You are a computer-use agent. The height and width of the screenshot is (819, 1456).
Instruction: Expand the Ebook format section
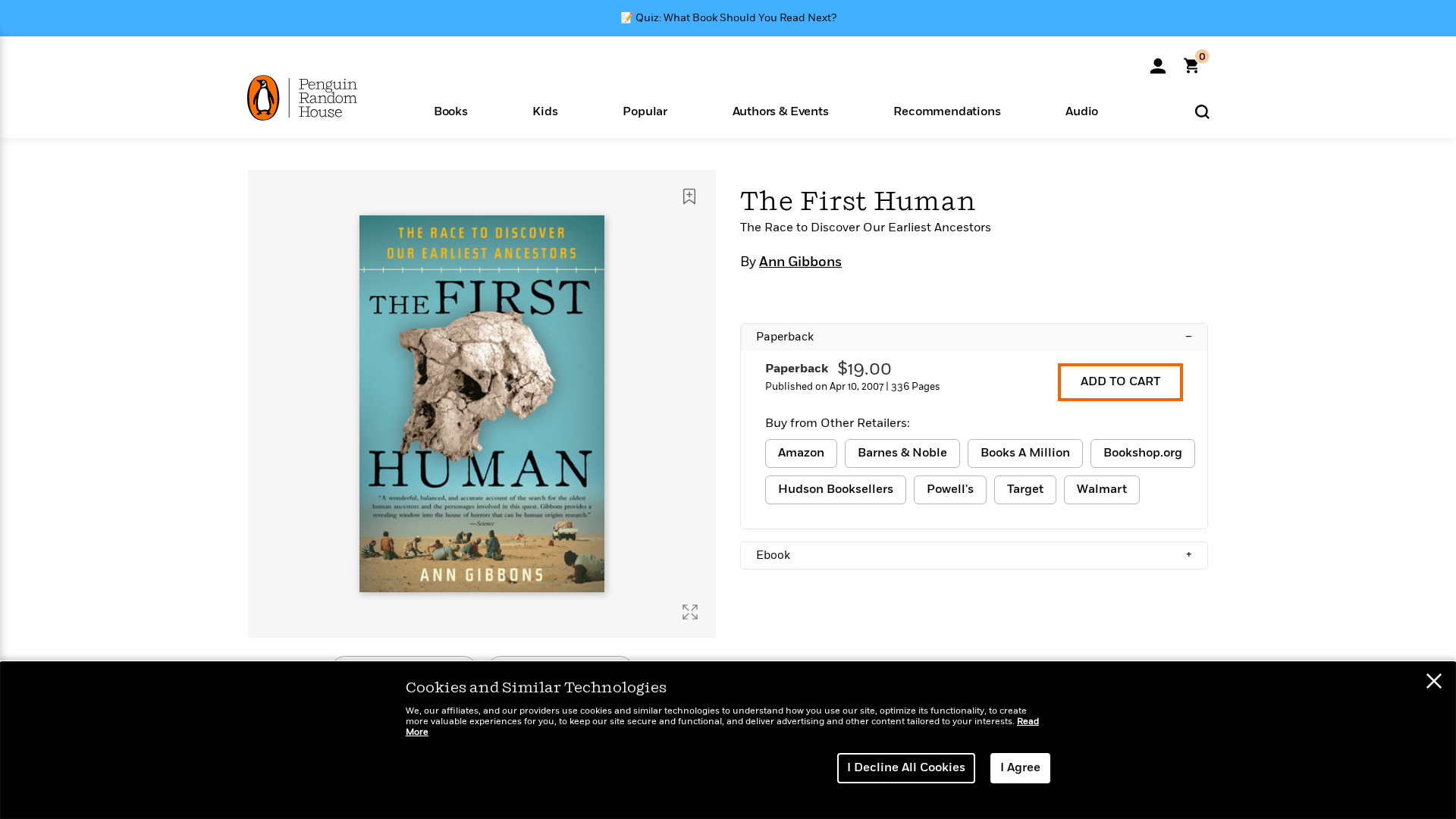tap(974, 556)
